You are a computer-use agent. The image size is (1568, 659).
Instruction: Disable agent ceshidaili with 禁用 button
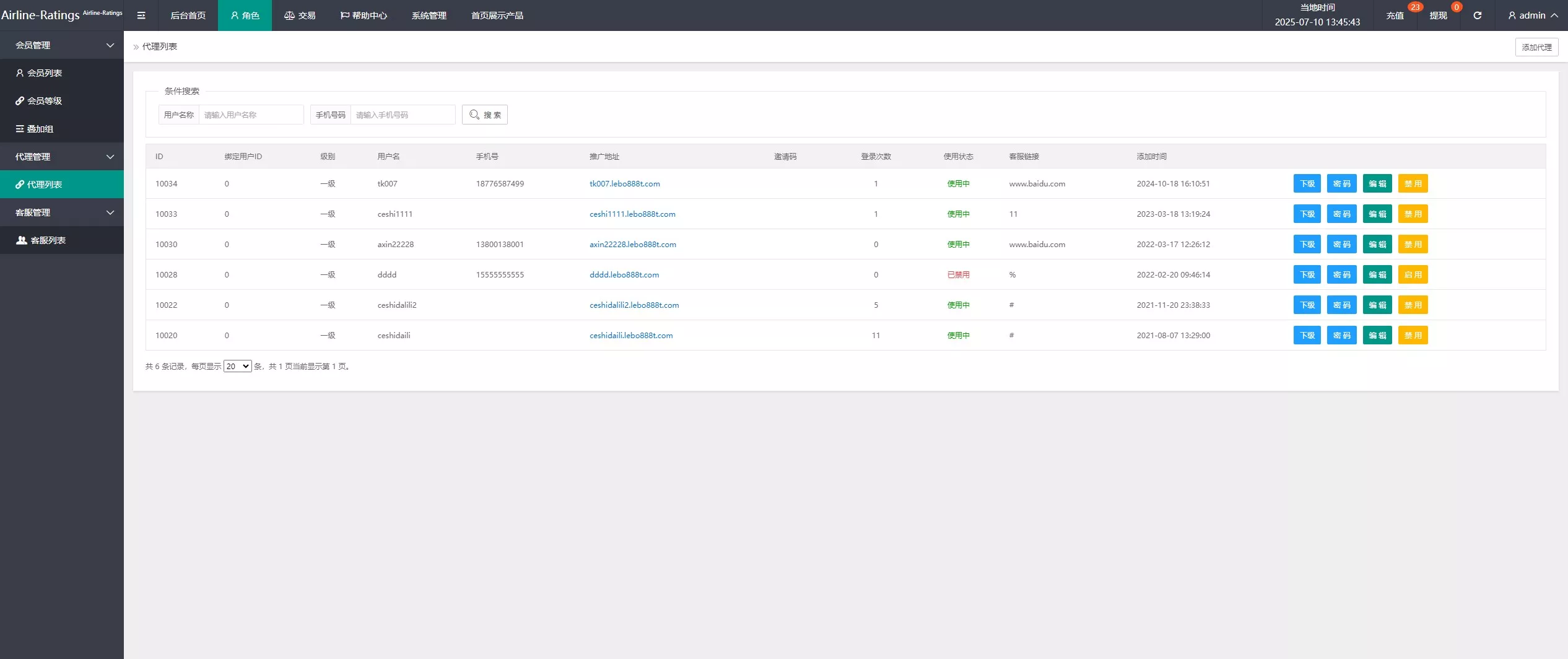point(1413,336)
